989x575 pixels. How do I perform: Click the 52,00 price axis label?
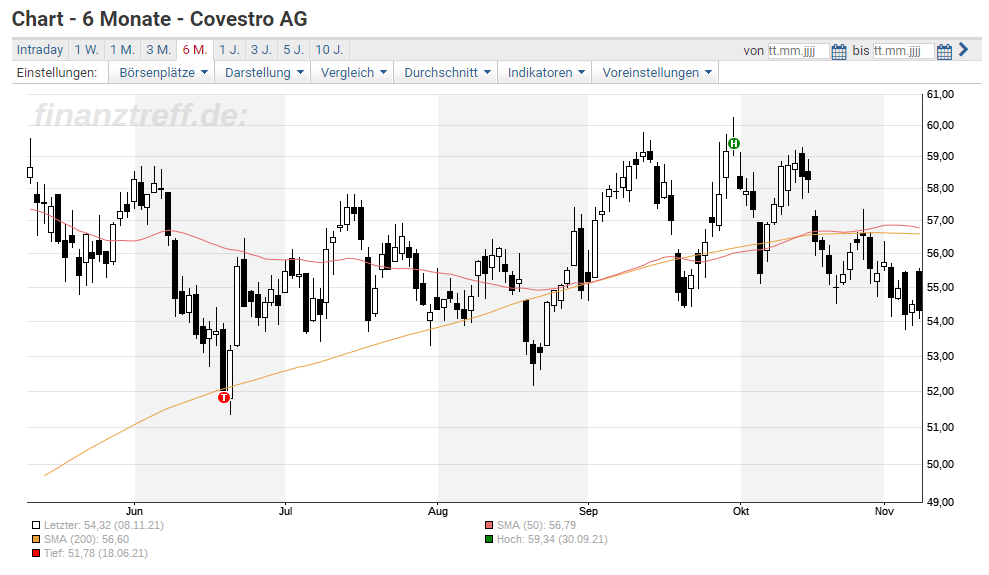tap(940, 392)
